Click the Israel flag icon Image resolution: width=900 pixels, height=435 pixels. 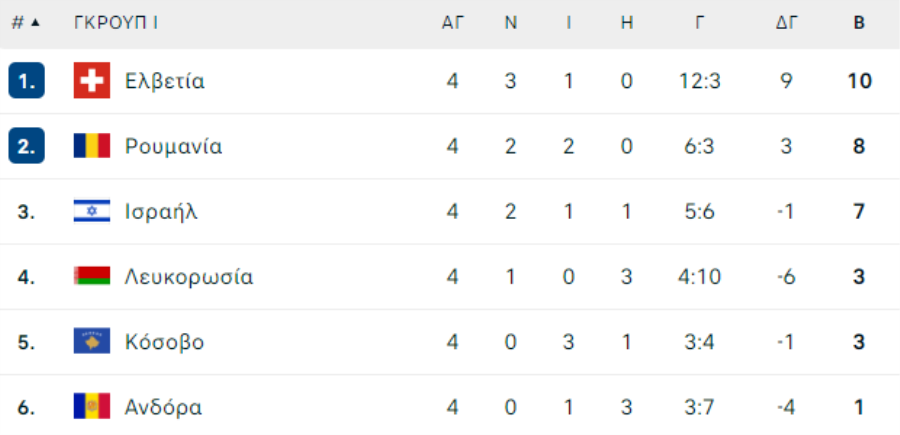tap(92, 211)
